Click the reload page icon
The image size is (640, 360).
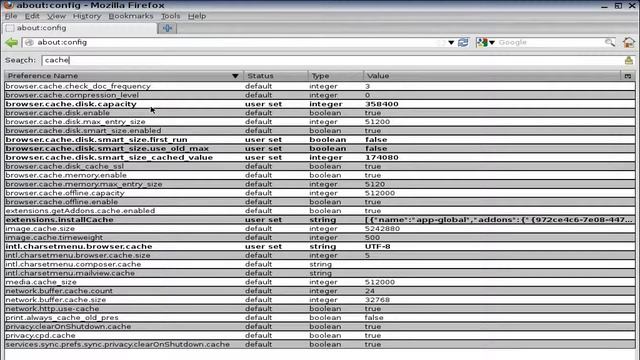[x=463, y=42]
